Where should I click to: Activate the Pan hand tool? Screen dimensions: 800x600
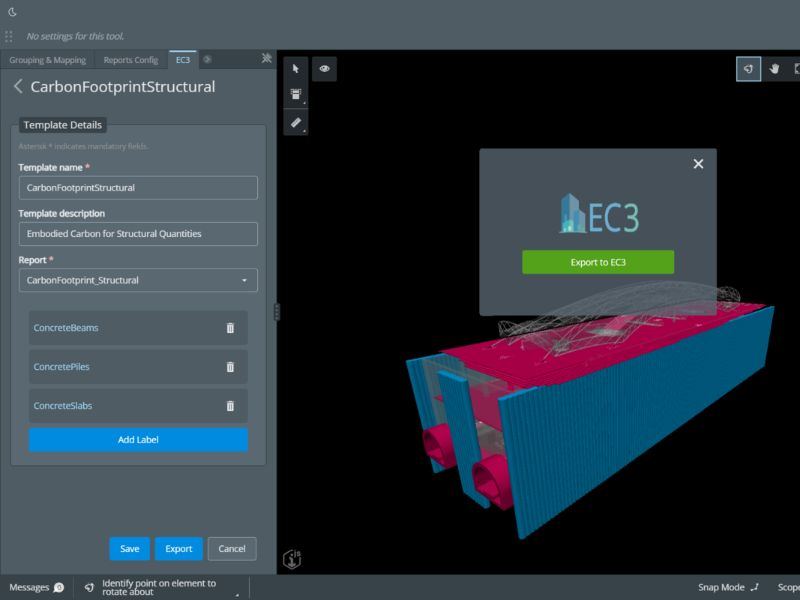[774, 69]
